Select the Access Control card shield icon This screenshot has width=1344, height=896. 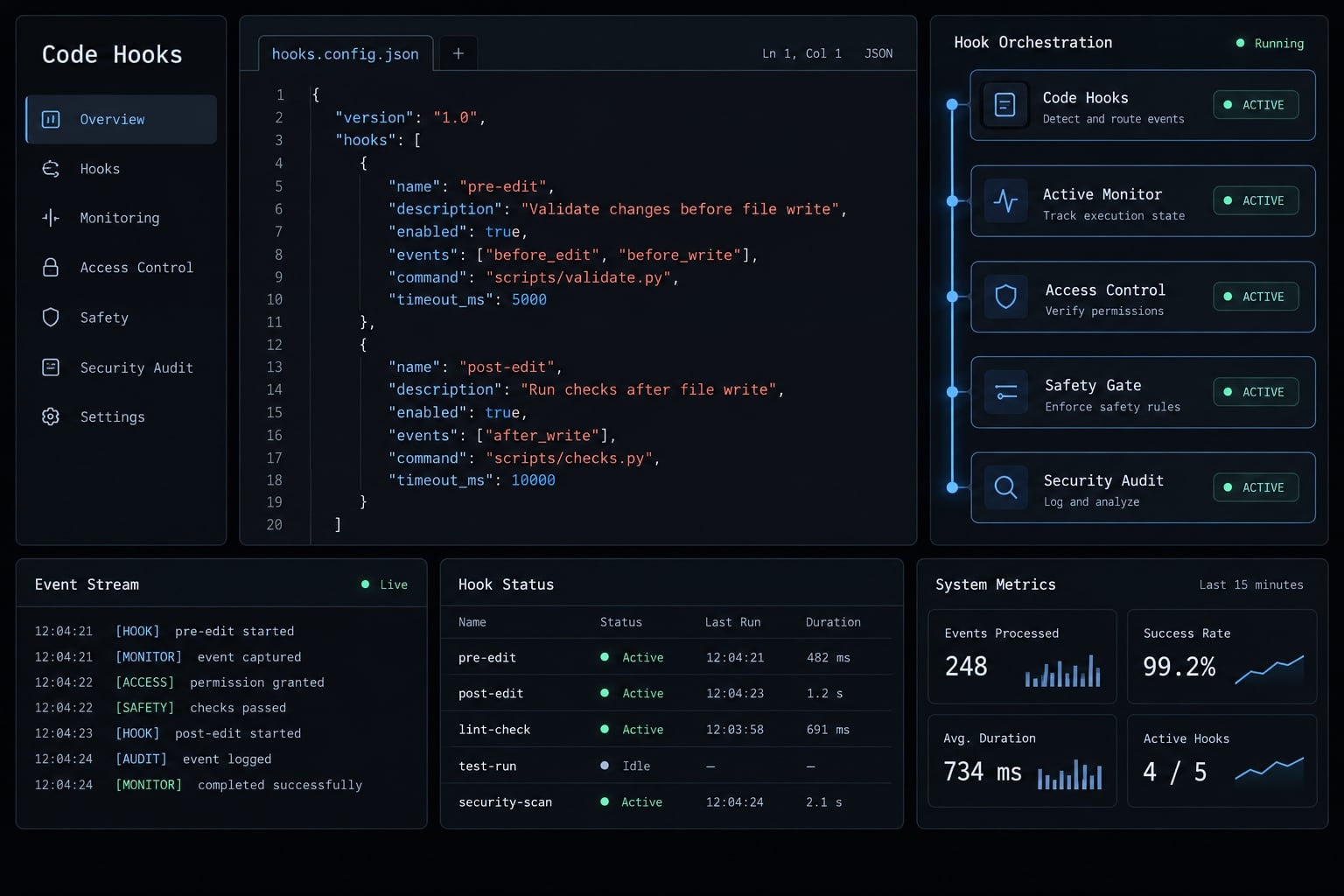(1005, 297)
